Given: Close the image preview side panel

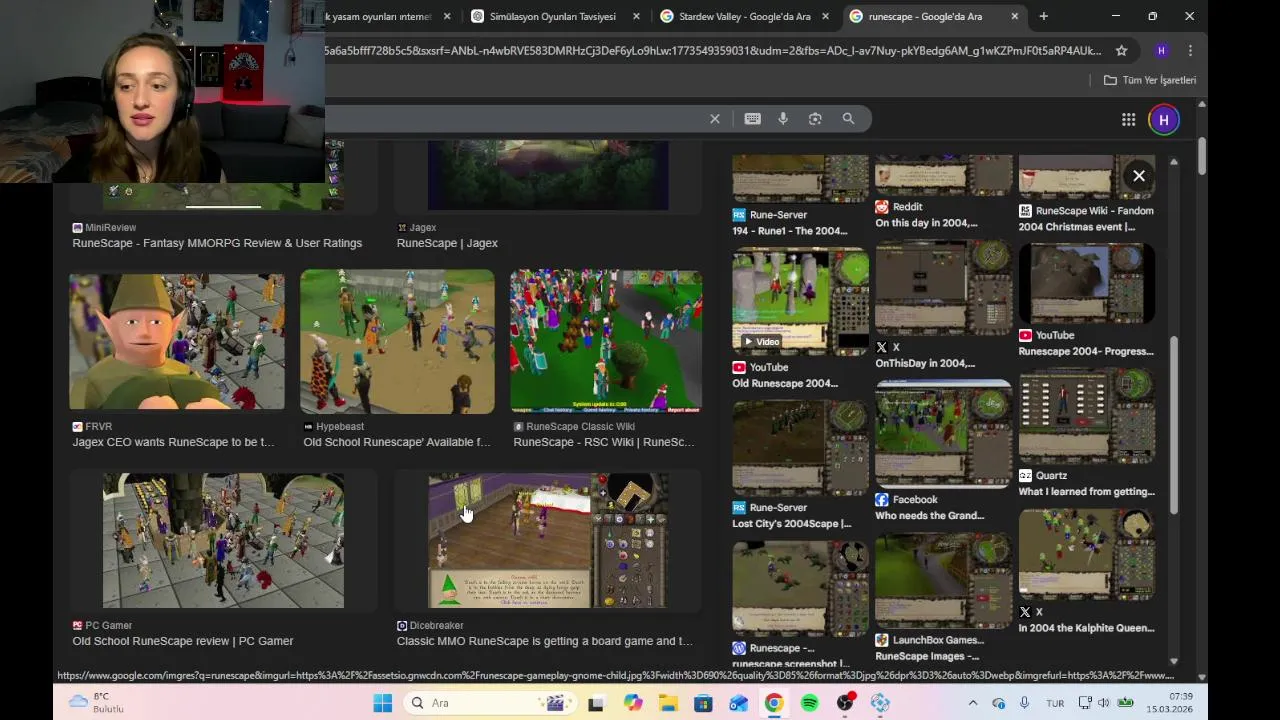Looking at the screenshot, I should (1138, 176).
